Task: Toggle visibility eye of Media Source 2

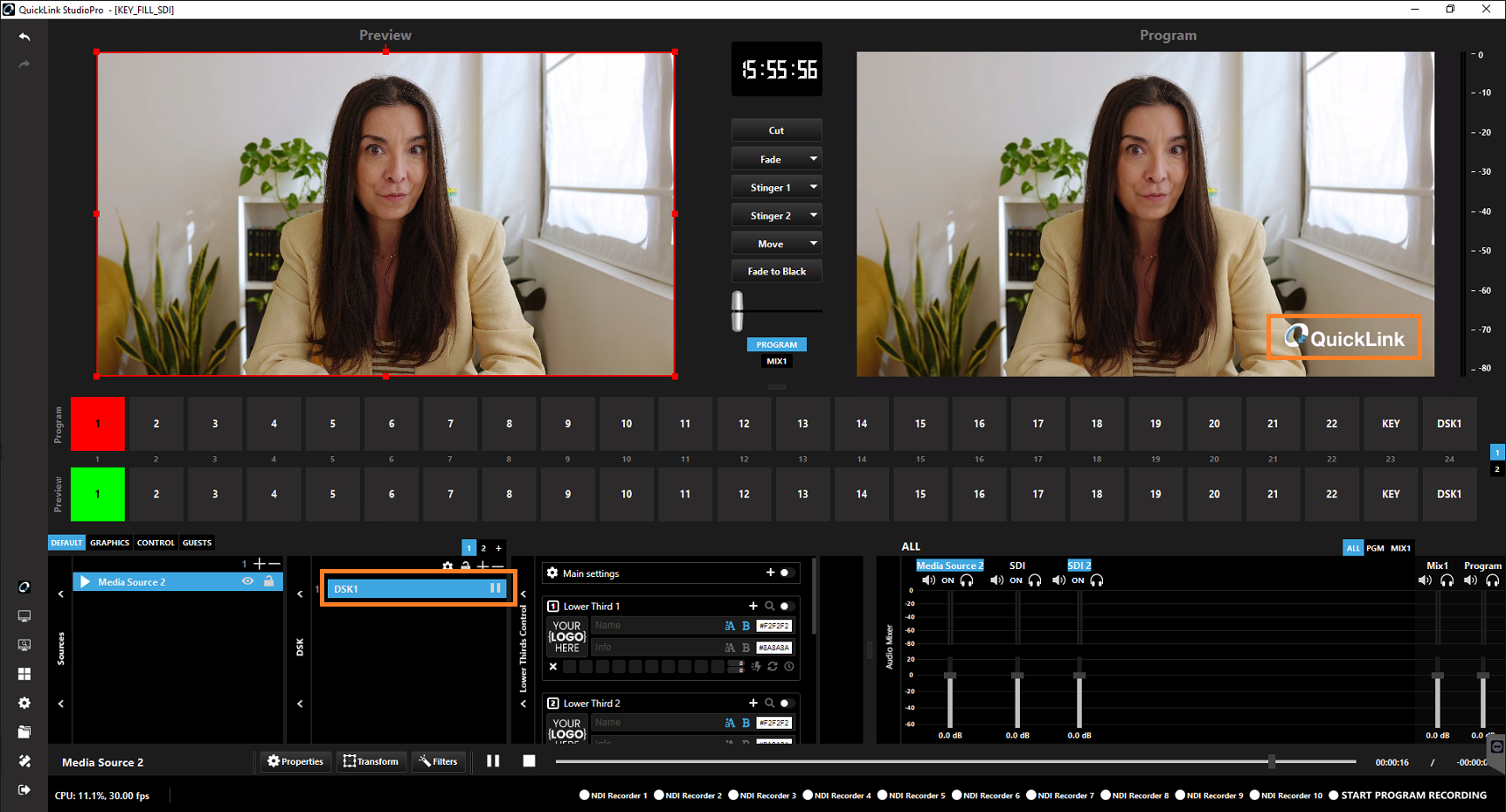Action: (x=248, y=581)
